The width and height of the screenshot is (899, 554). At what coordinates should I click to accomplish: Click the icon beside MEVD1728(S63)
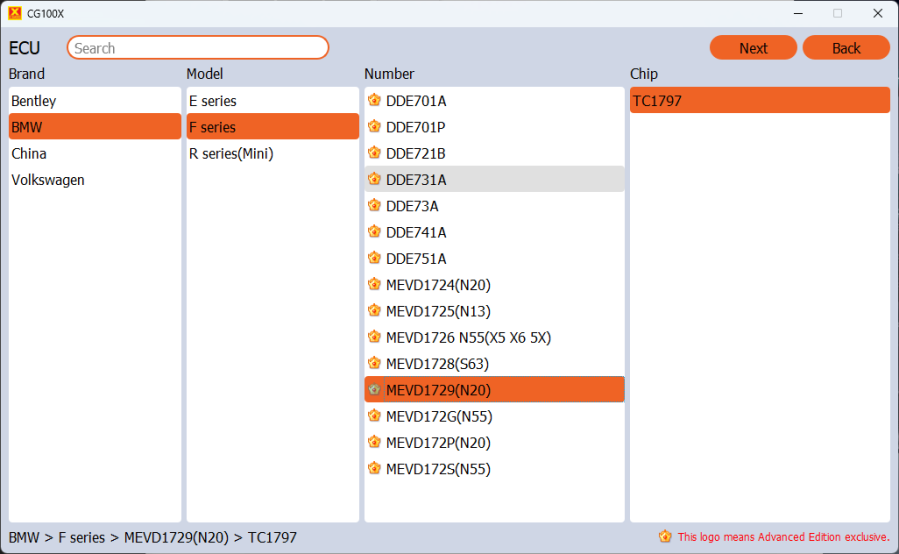point(374,363)
